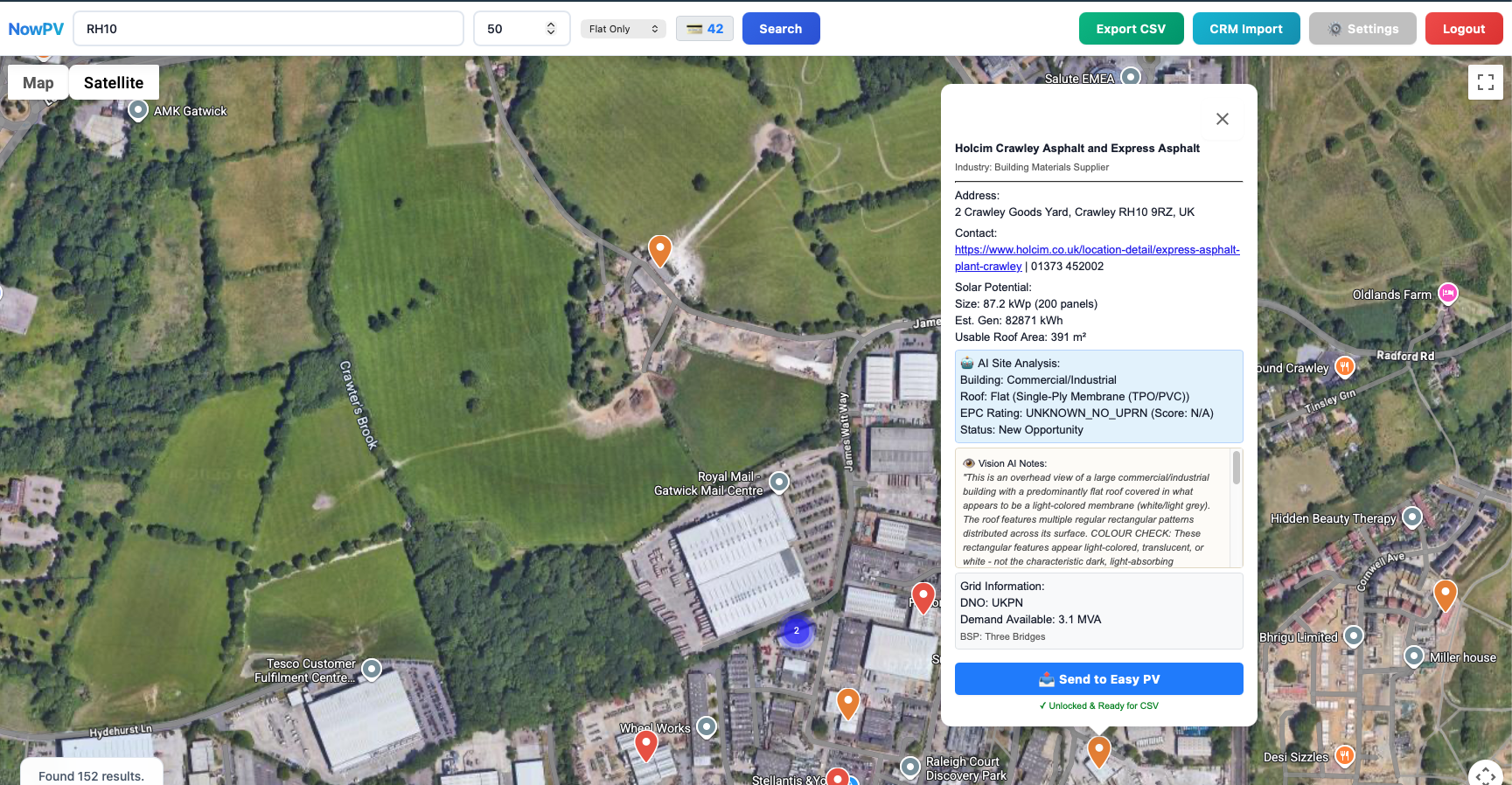The image size is (1512, 785).
Task: Click the Royal Mail Gatwick Mail Centre marker
Action: click(x=779, y=482)
